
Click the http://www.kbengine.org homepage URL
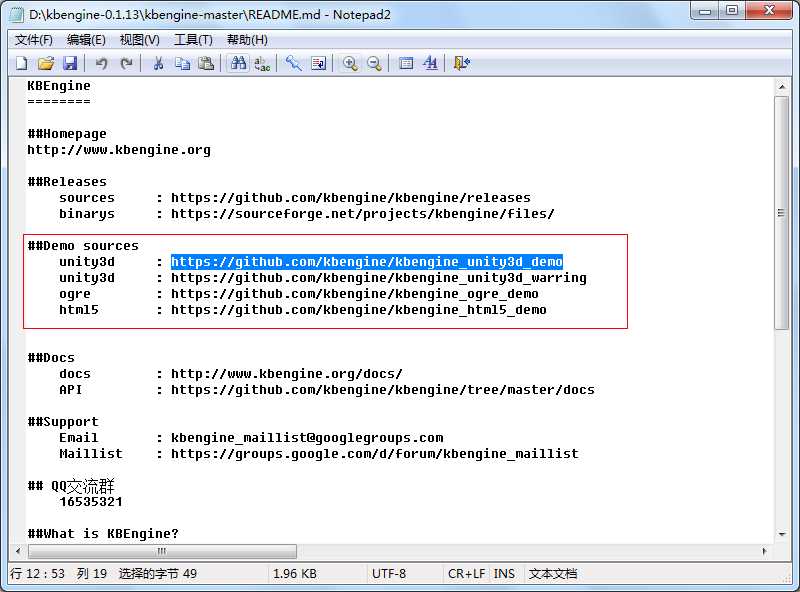tap(119, 150)
